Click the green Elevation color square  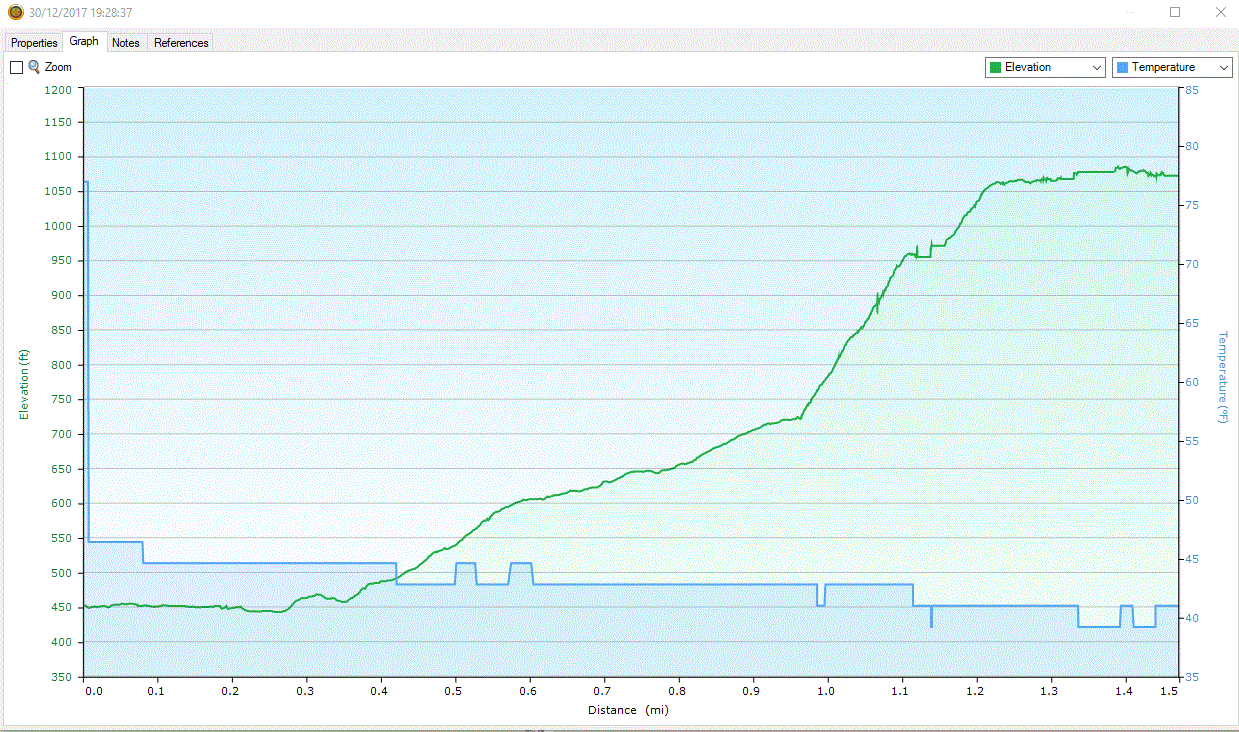[995, 67]
